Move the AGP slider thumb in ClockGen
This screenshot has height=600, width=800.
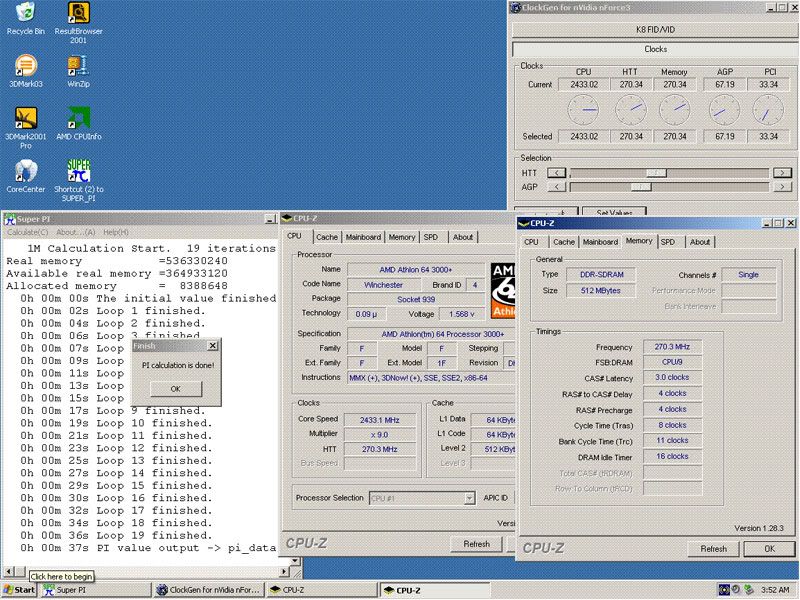tap(641, 187)
